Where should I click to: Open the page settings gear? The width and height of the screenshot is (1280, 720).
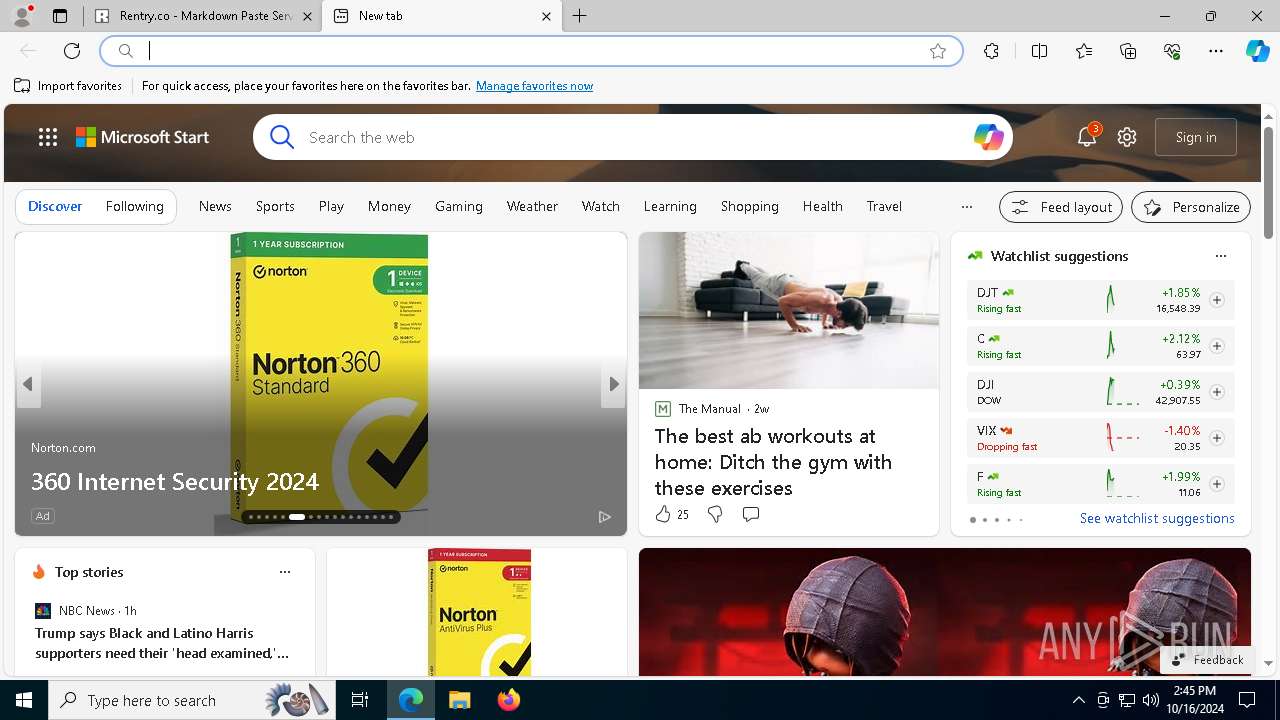tap(1127, 137)
